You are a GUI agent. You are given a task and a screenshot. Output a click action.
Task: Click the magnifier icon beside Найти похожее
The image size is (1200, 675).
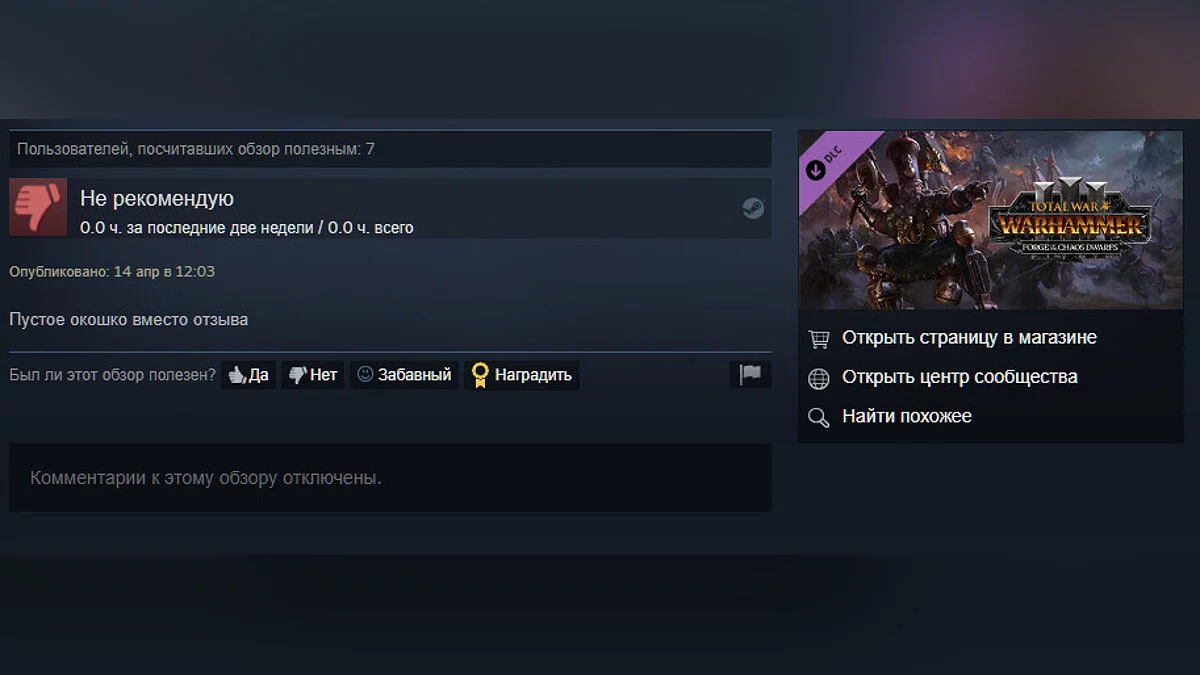coord(818,418)
